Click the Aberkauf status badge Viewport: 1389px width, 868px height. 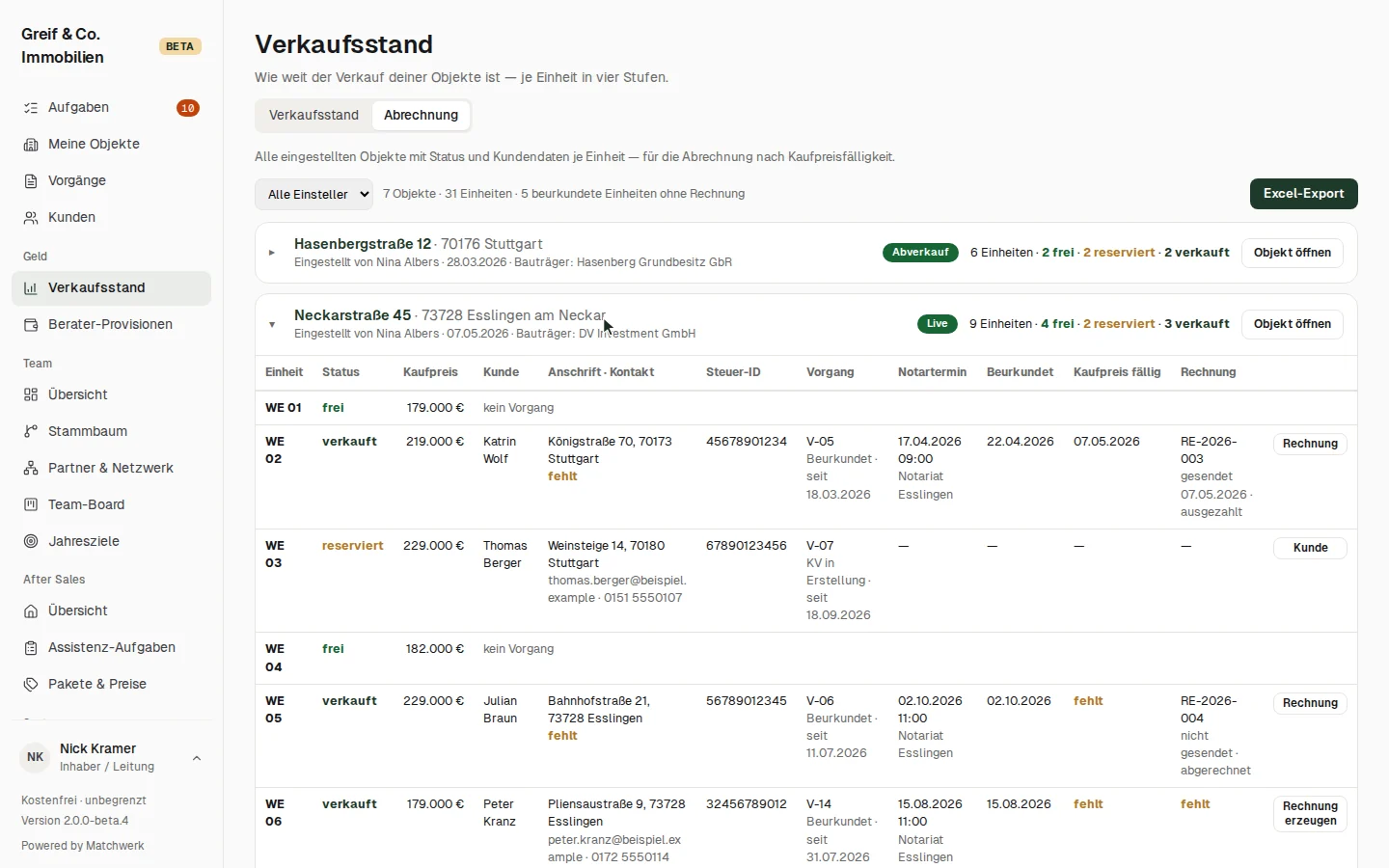pos(920,253)
